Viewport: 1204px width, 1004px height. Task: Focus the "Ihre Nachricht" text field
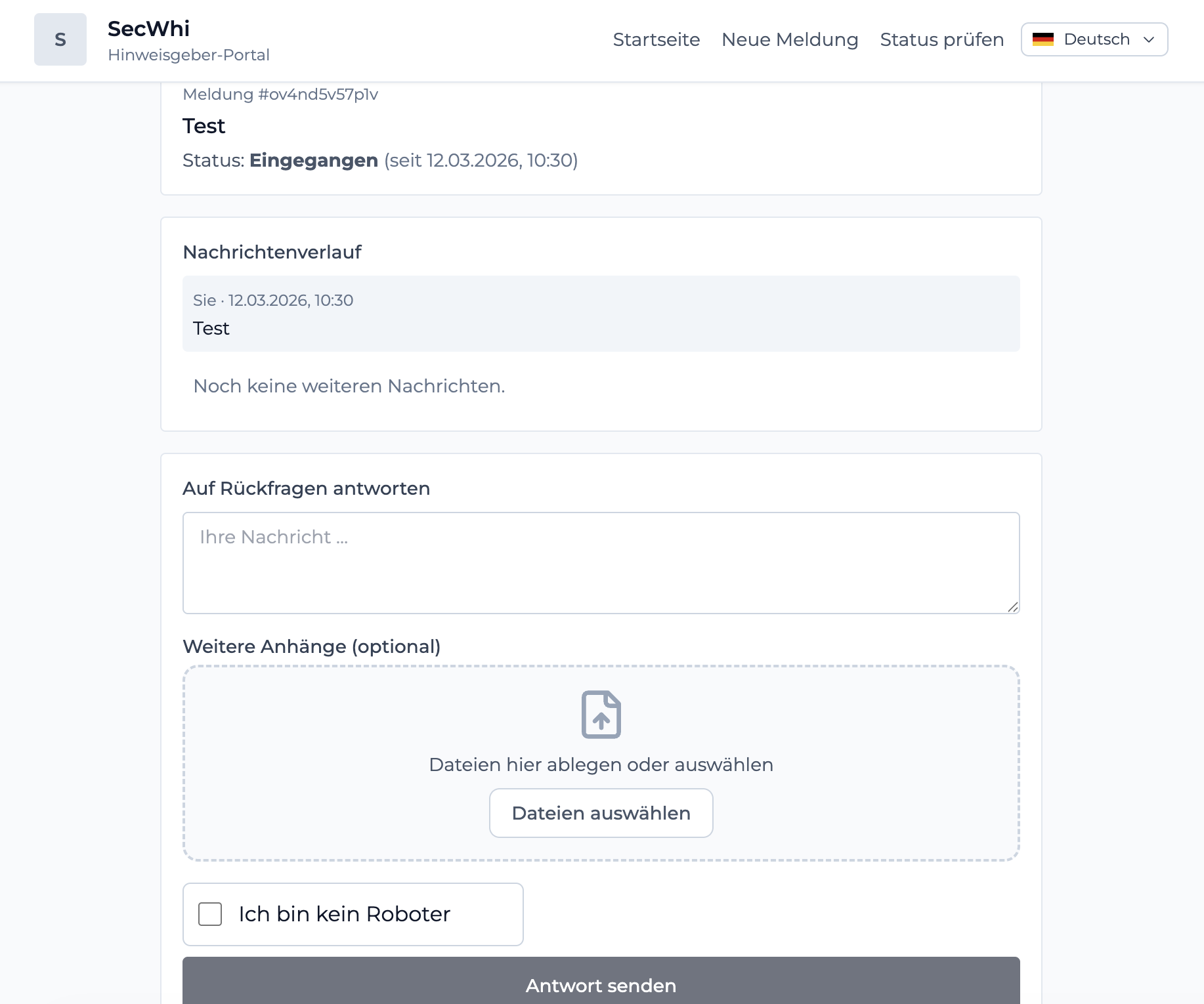click(x=601, y=562)
